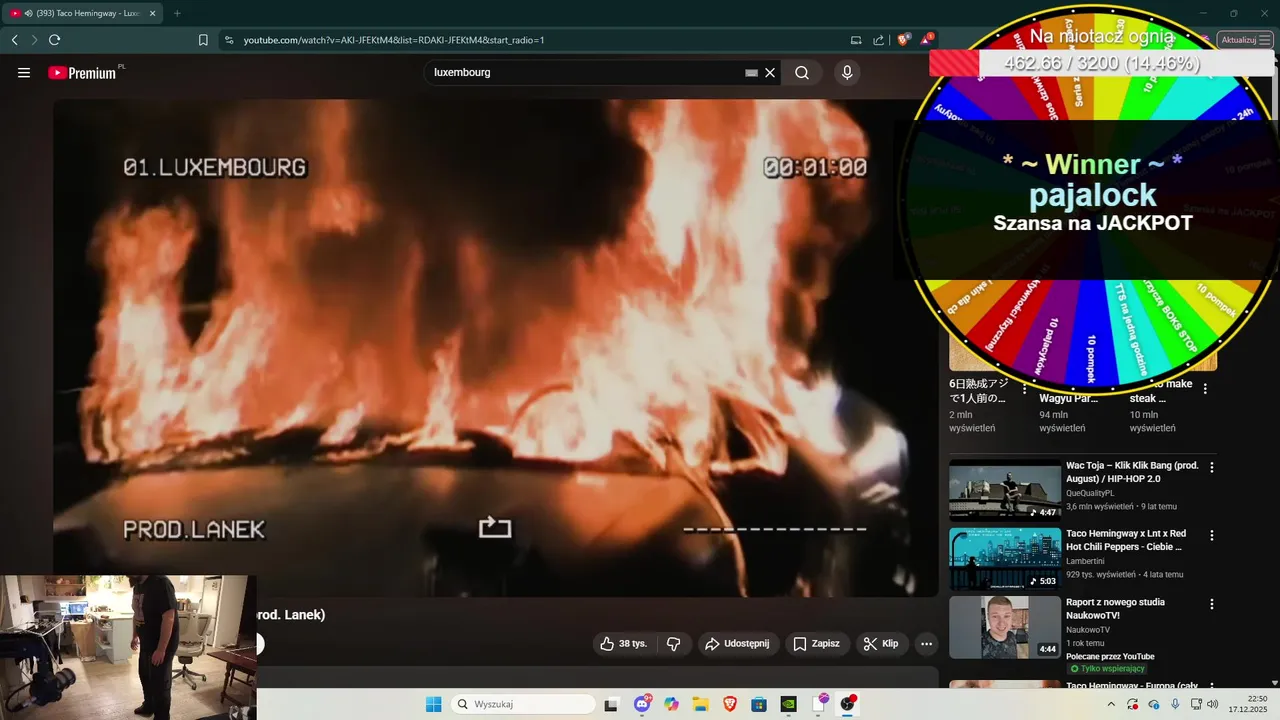This screenshot has width=1280, height=720.
Task: Open options for Ciebie video by Lambertini
Action: point(1212,536)
